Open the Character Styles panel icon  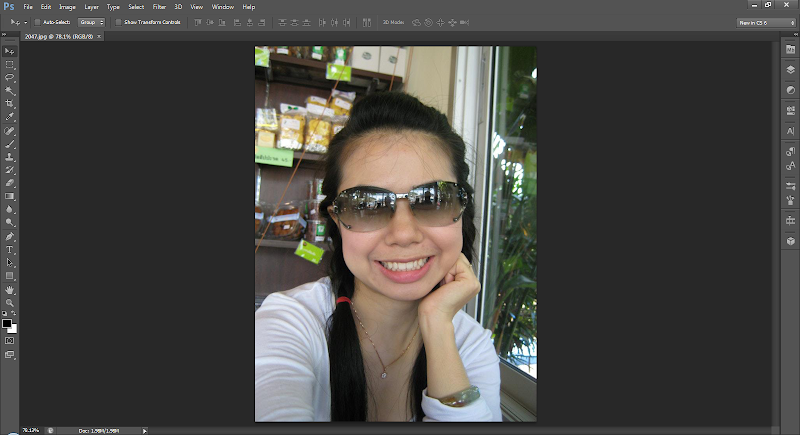point(790,166)
